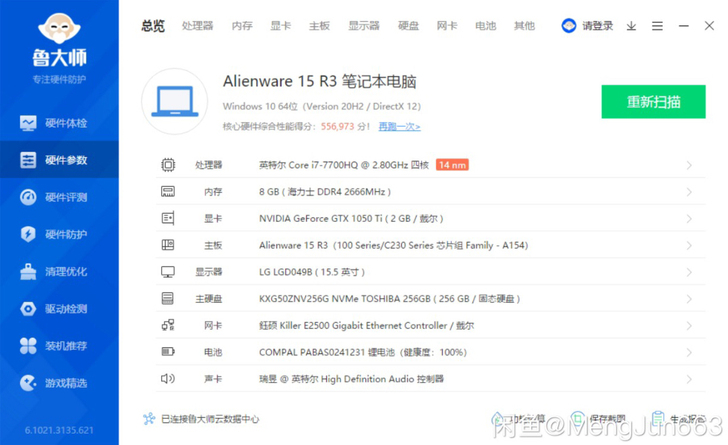The width and height of the screenshot is (728, 445).
Task: Open 硬件防护 shield item
Action: tap(59, 234)
